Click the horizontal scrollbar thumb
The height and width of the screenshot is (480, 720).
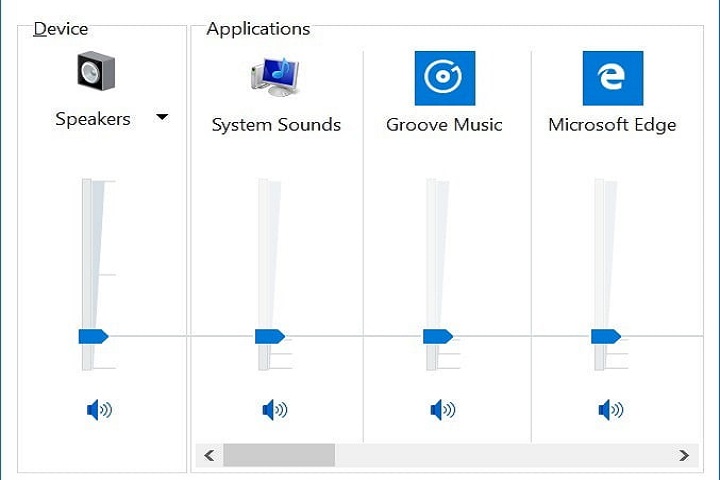pyautogui.click(x=279, y=455)
